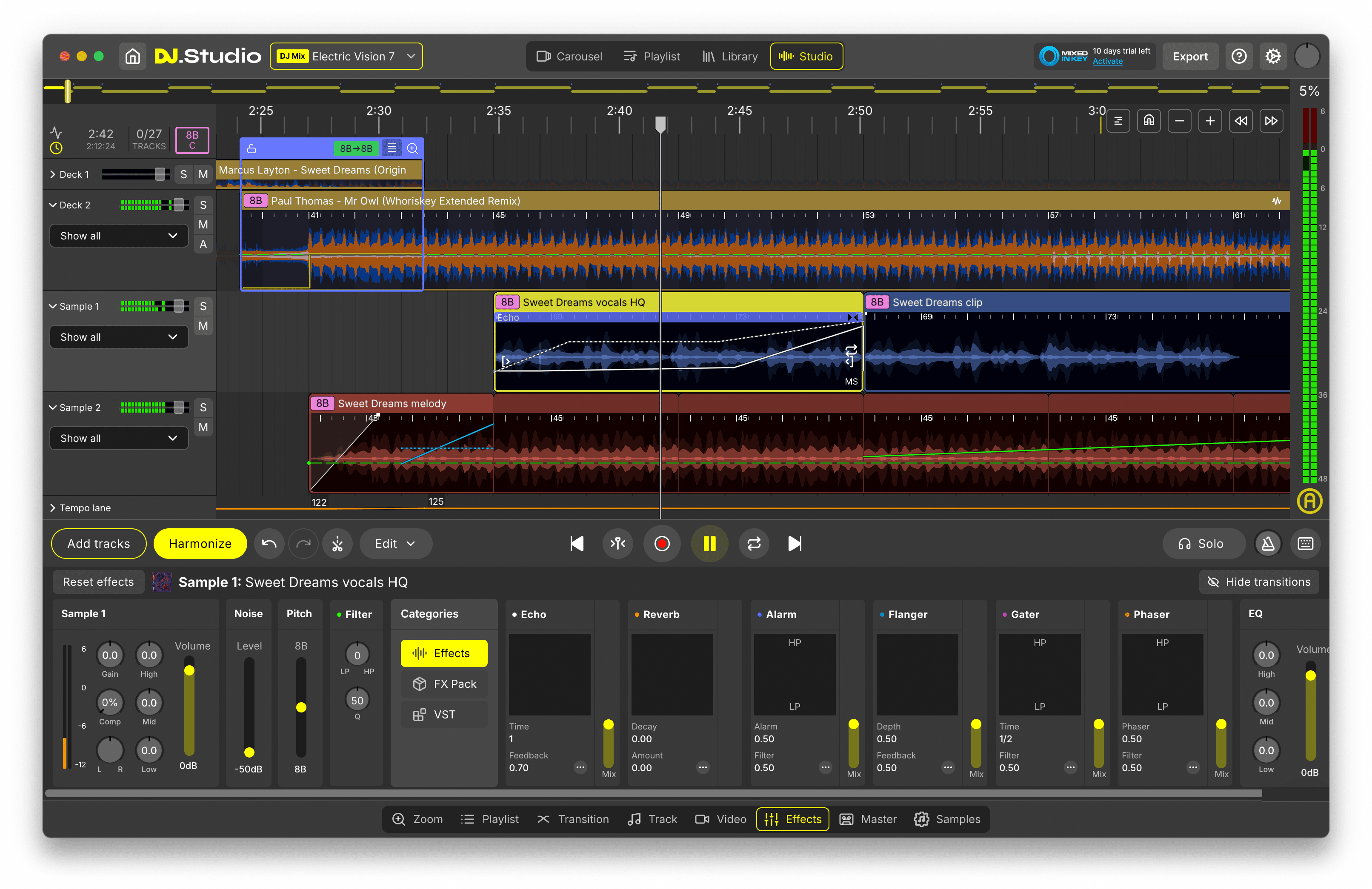The width and height of the screenshot is (1372, 889).
Task: Click Activate trial link
Action: coord(1107,62)
